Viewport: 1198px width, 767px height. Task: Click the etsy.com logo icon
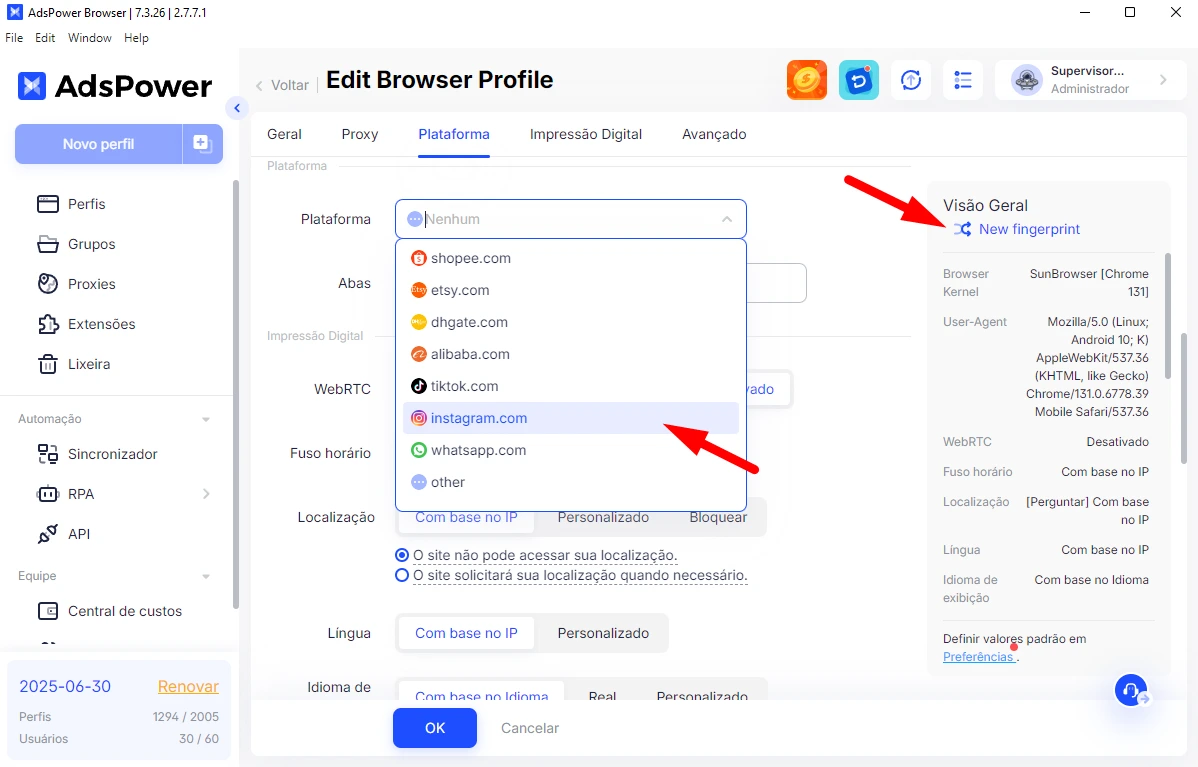419,290
